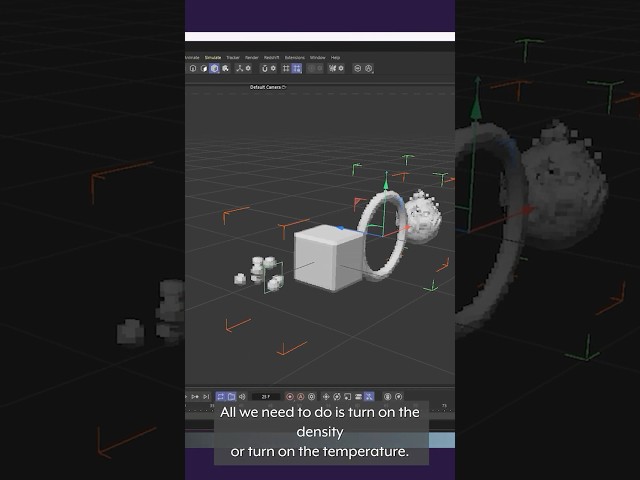
Task: Open the Help menu
Action: tap(335, 58)
